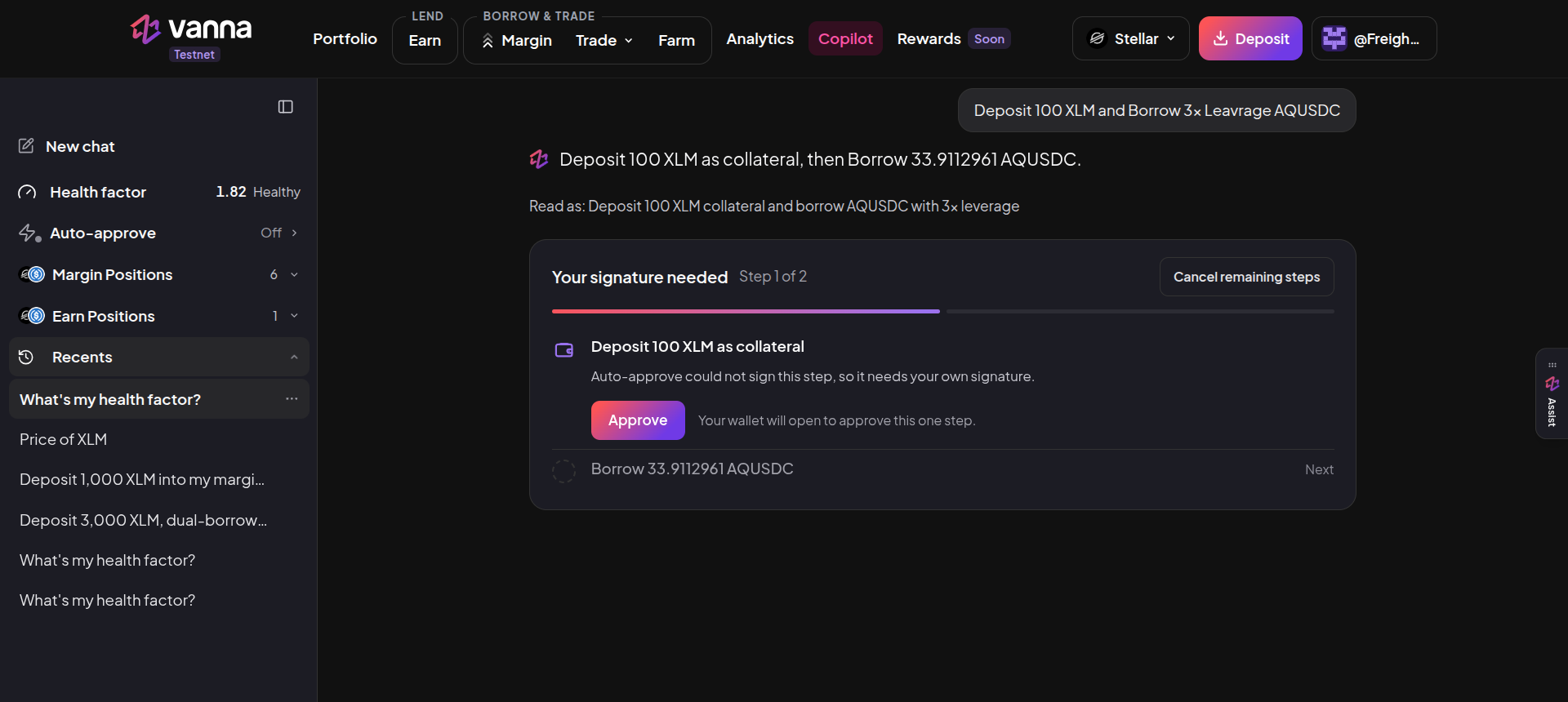Start a New chat
Screen dimensions: 1568x702
80,146
